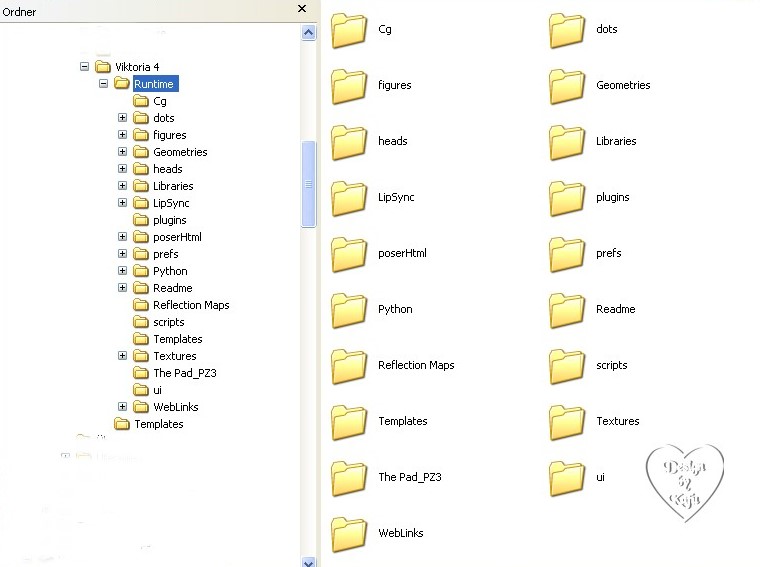Open the scripts folder icon in right pane
Image resolution: width=760 pixels, height=567 pixels.
pyautogui.click(x=567, y=366)
